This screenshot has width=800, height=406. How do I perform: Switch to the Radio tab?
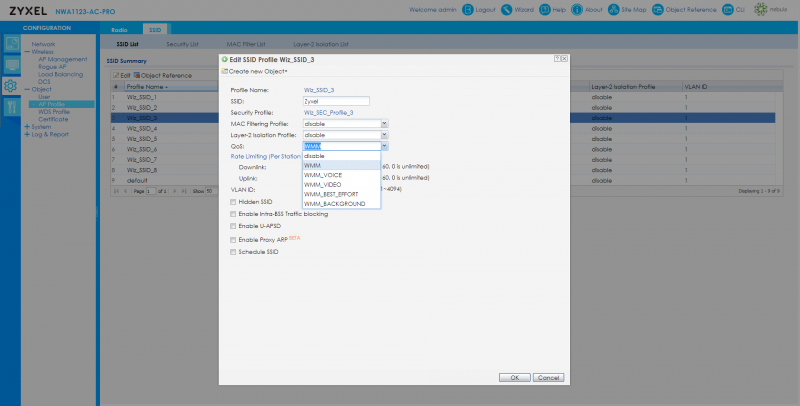click(x=119, y=30)
